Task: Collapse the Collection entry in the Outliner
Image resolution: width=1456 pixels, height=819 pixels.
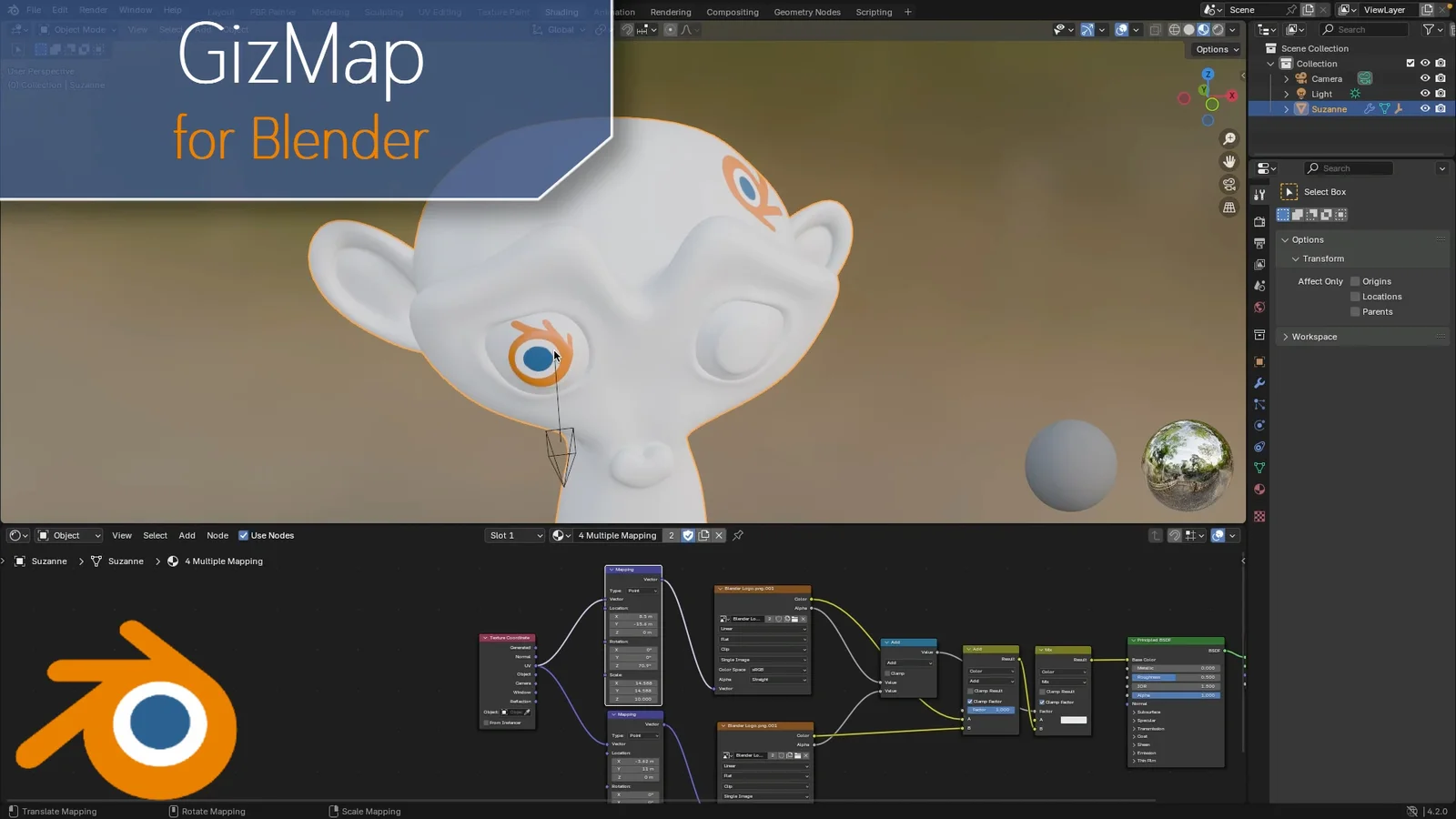Action: click(1270, 64)
